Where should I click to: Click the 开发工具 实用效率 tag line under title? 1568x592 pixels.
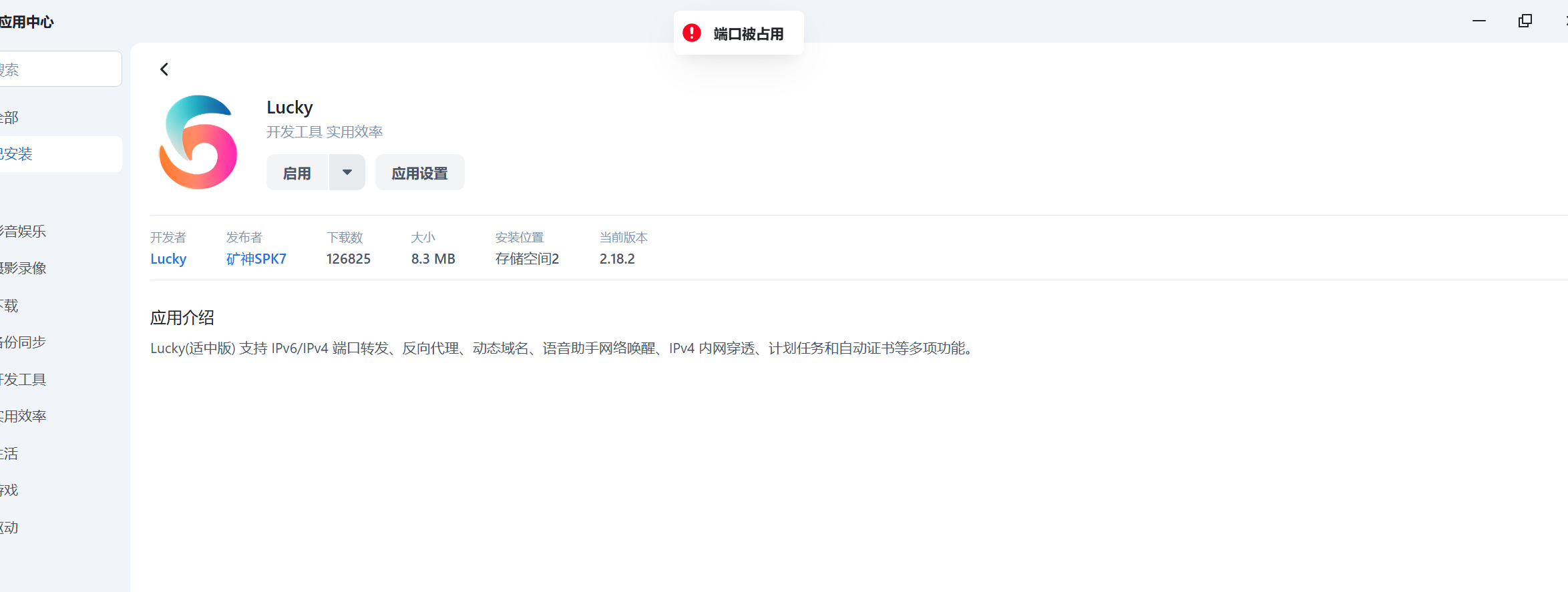pyautogui.click(x=325, y=132)
